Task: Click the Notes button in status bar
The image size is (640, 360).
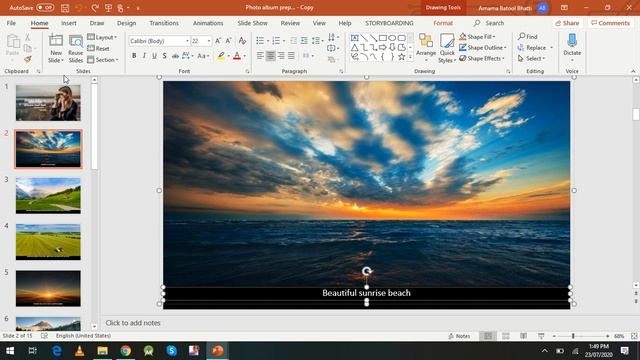Action: pyautogui.click(x=459, y=336)
